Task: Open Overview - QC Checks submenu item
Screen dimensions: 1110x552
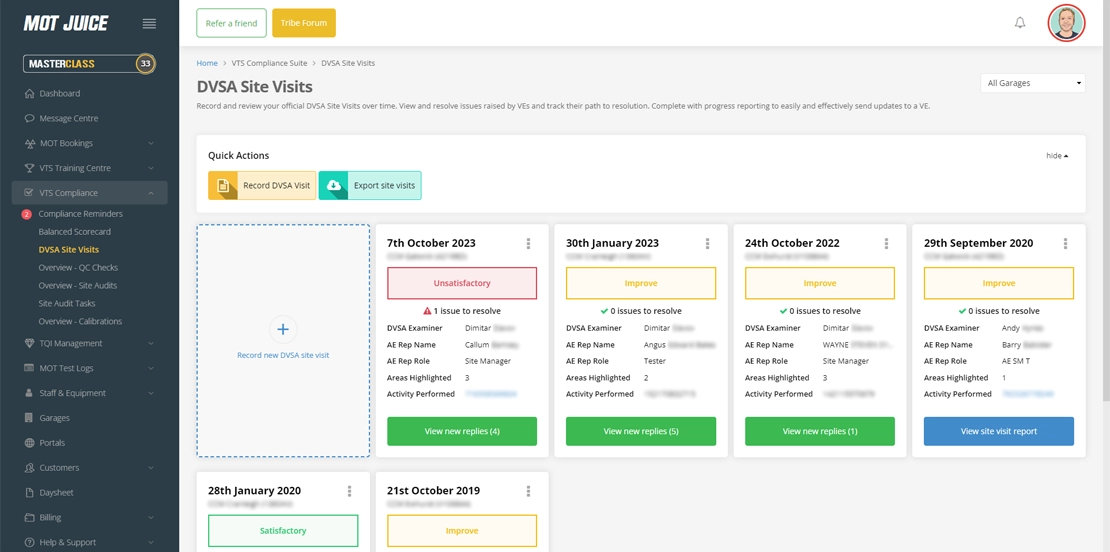Action: coord(78,268)
